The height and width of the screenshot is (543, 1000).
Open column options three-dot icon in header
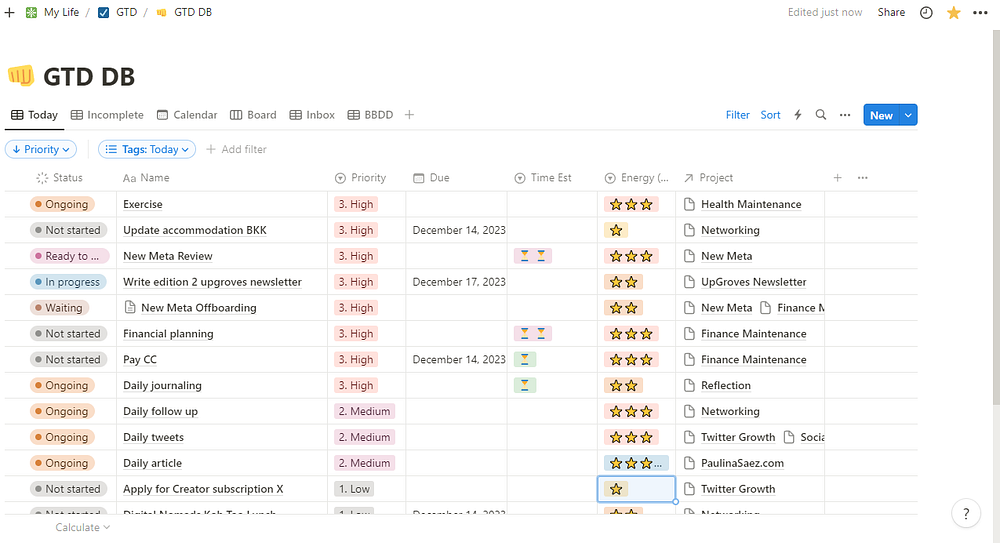click(x=862, y=177)
